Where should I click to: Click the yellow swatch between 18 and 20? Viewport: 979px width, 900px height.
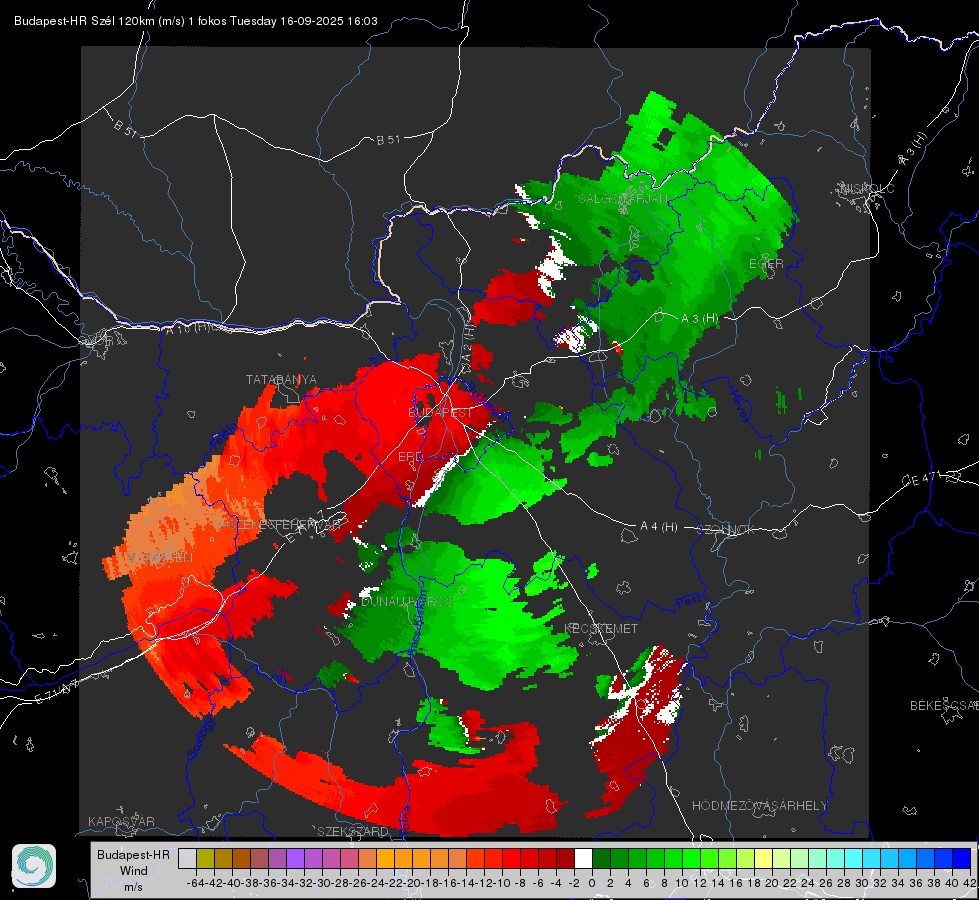point(763,859)
